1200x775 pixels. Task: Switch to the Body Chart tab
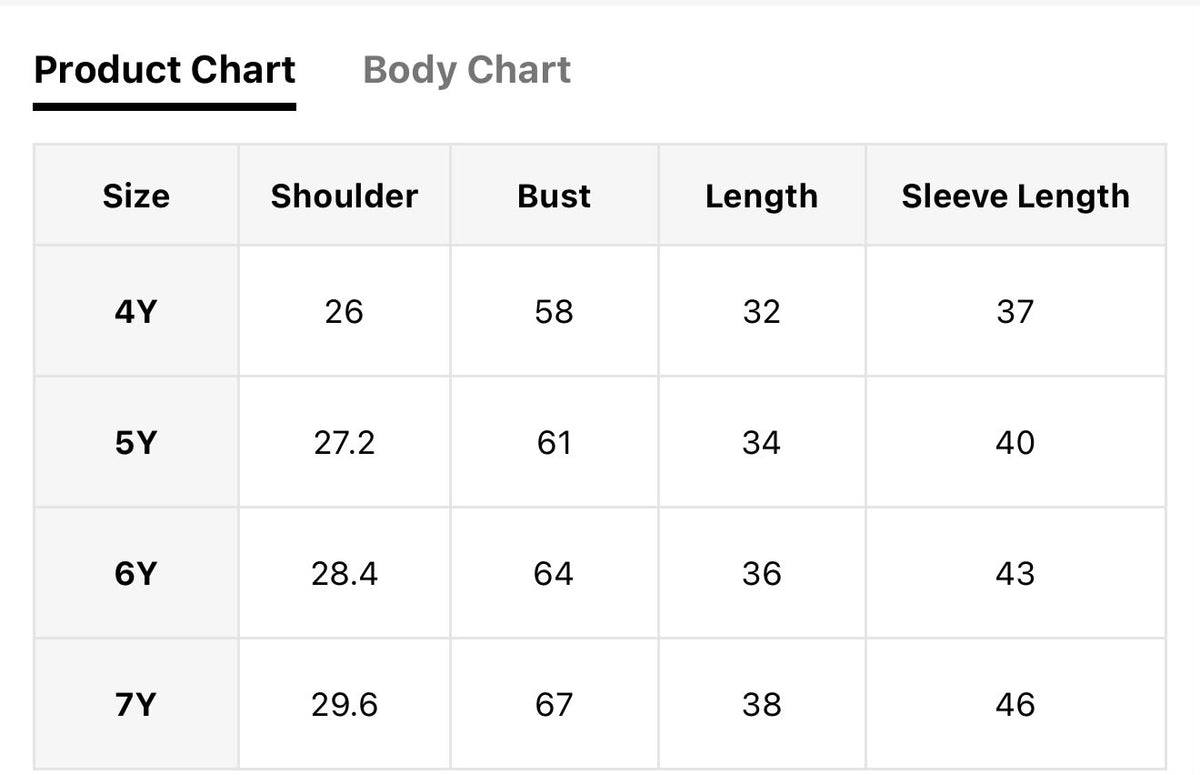tap(467, 71)
